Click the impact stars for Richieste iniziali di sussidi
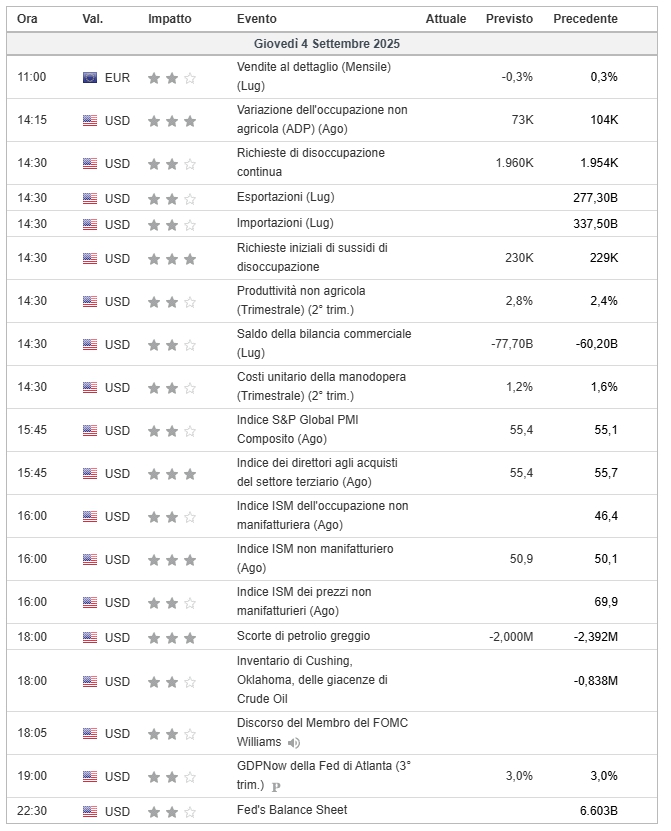The width and height of the screenshot is (671, 831). [172, 259]
